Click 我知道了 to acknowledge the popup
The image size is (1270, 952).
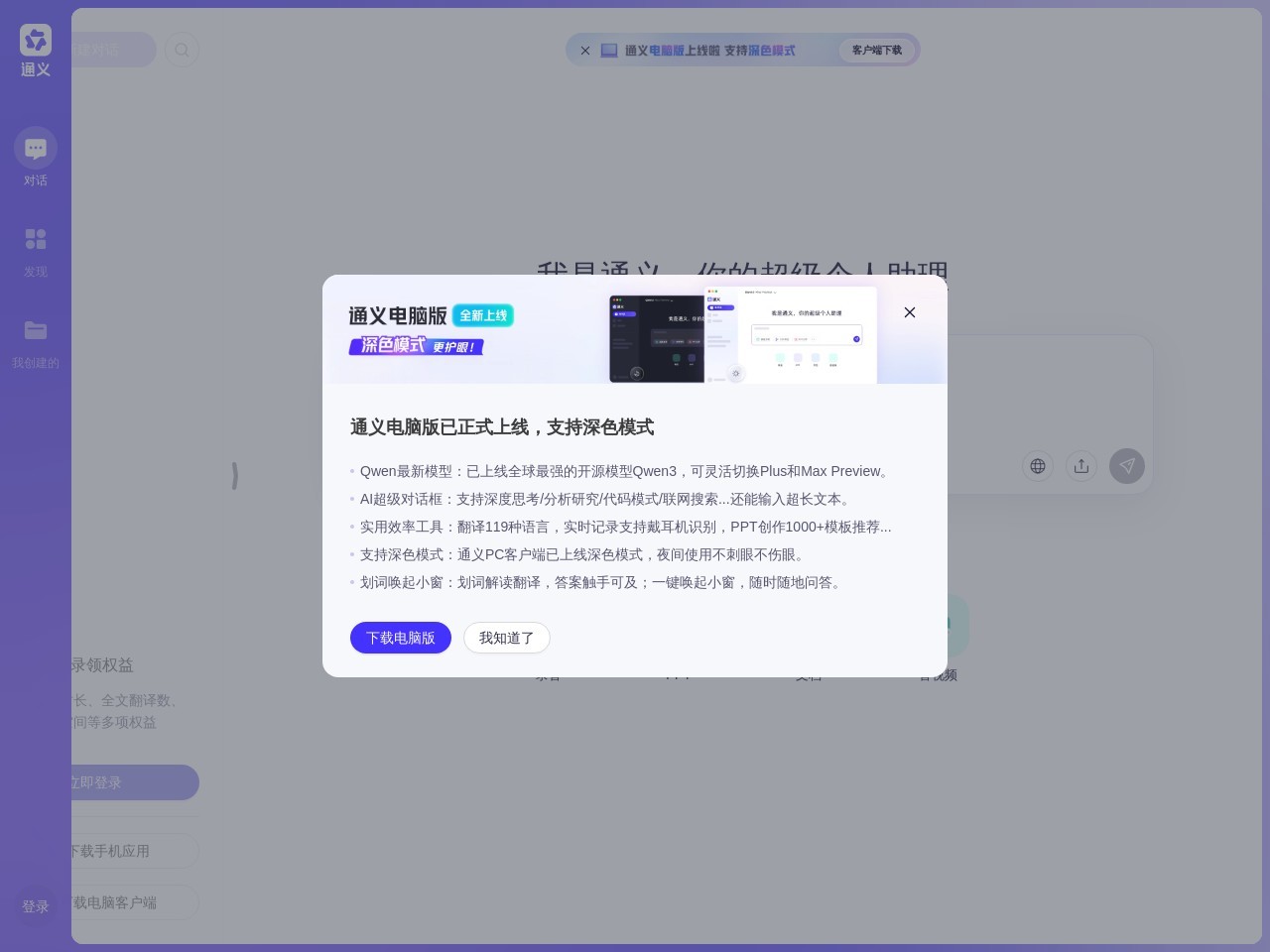507,638
